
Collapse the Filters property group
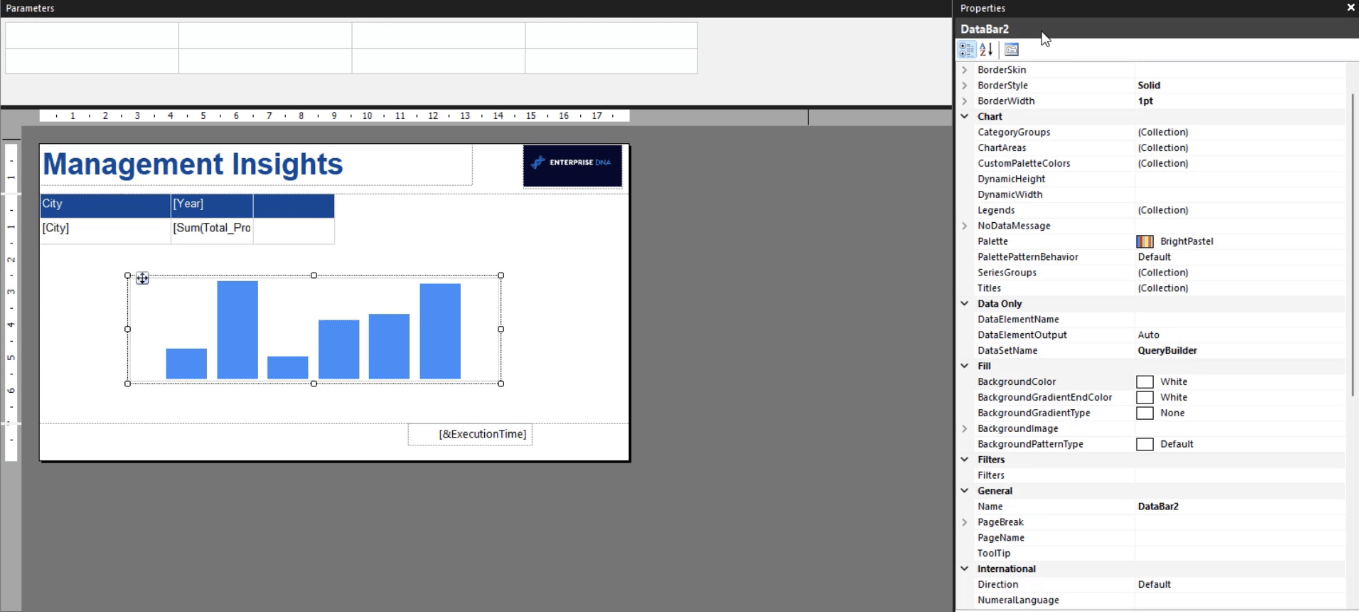pyautogui.click(x=965, y=460)
